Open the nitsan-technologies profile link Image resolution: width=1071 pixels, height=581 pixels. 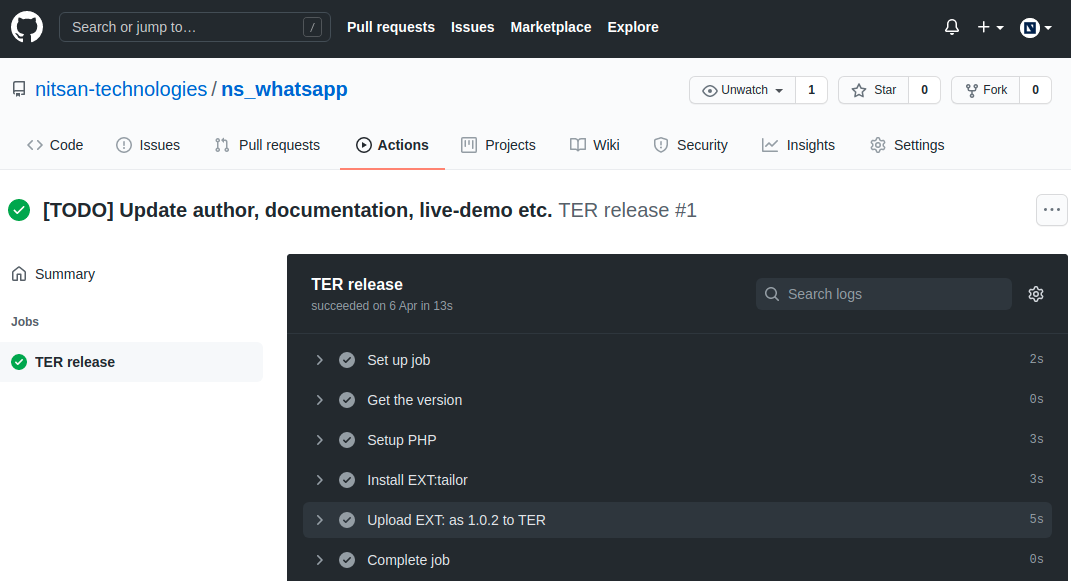tap(120, 89)
